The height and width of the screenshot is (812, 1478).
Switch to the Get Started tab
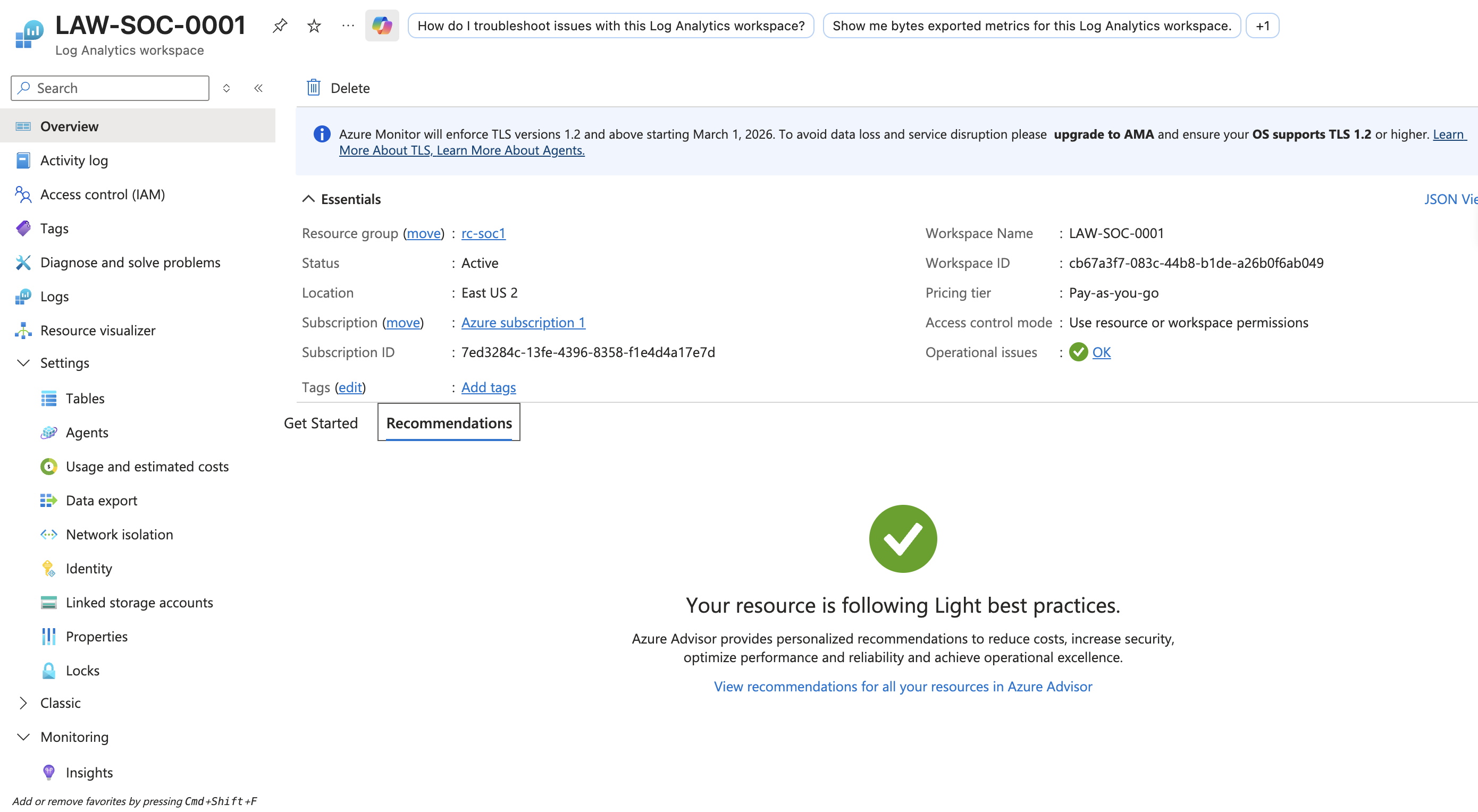(x=321, y=423)
